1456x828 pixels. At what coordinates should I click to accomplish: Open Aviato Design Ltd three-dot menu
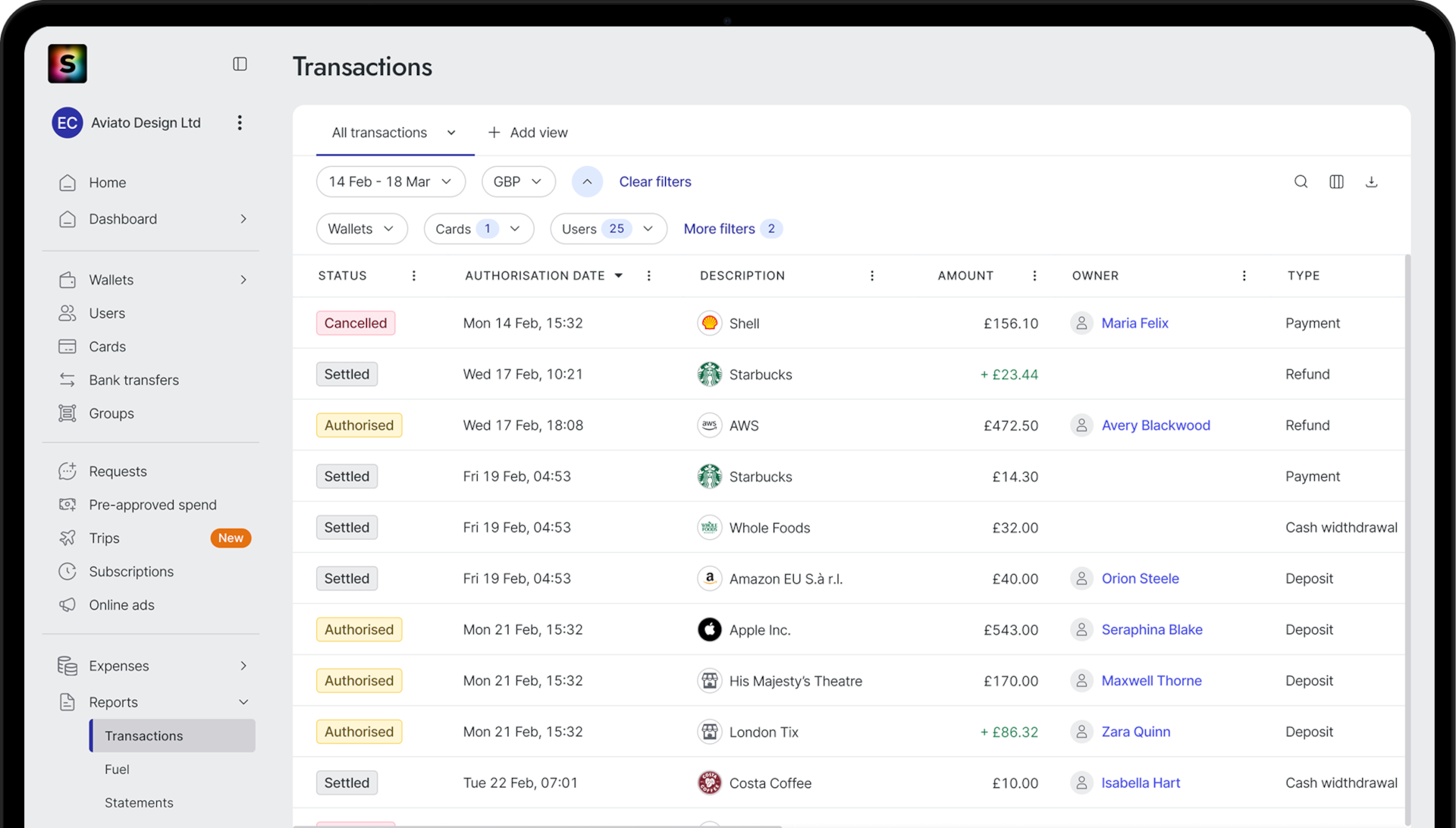pos(240,123)
